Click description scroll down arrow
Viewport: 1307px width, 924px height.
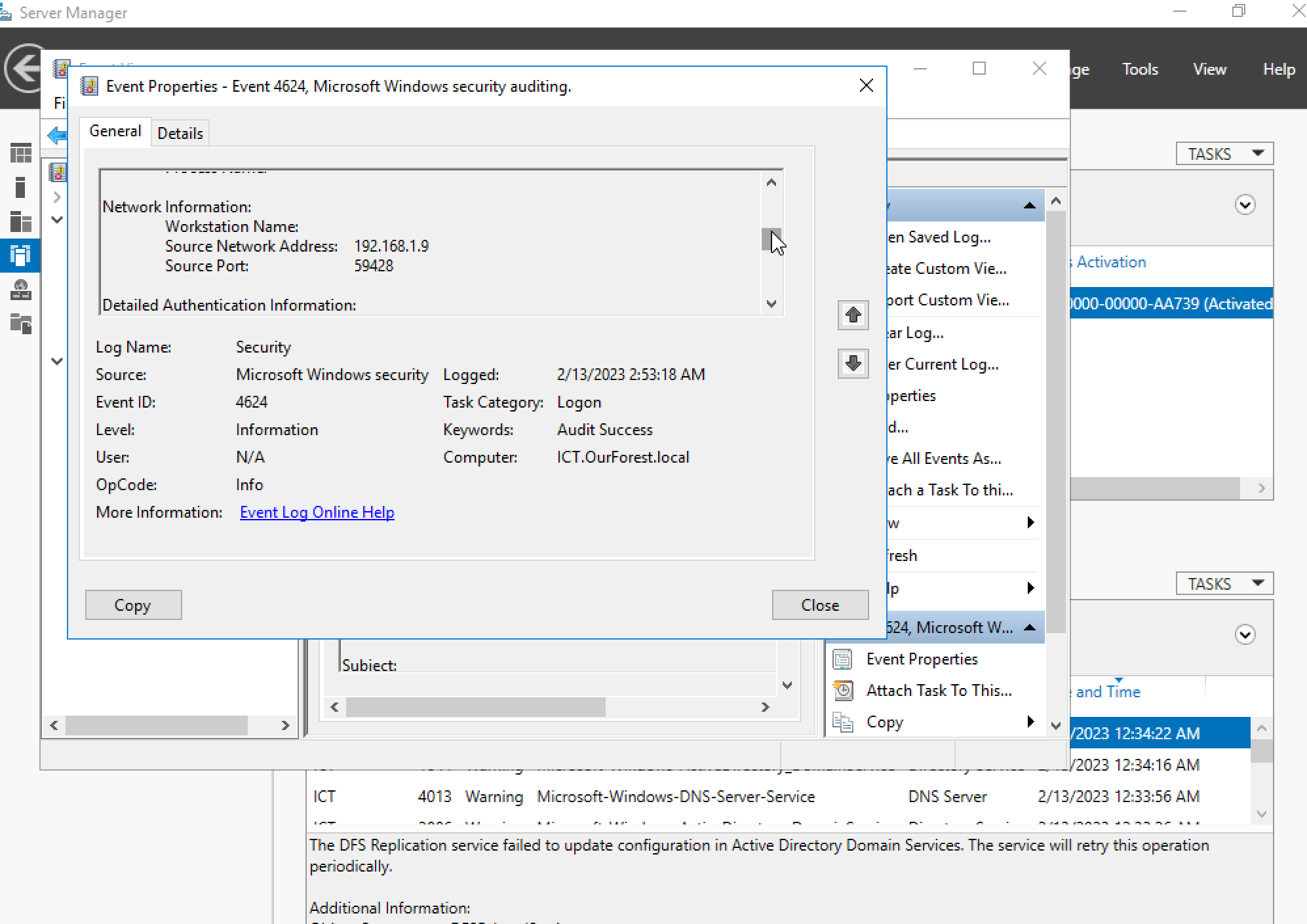[x=771, y=303]
